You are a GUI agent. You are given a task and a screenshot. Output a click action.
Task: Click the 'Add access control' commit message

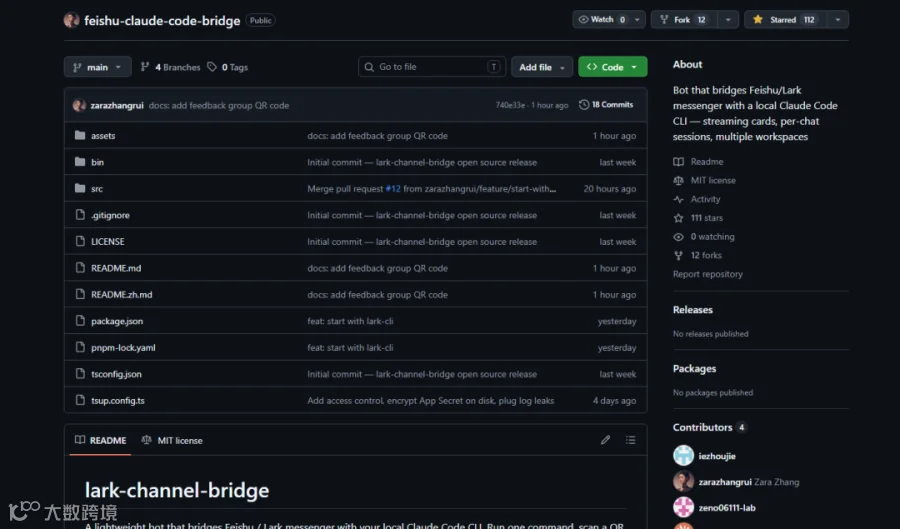(430, 400)
